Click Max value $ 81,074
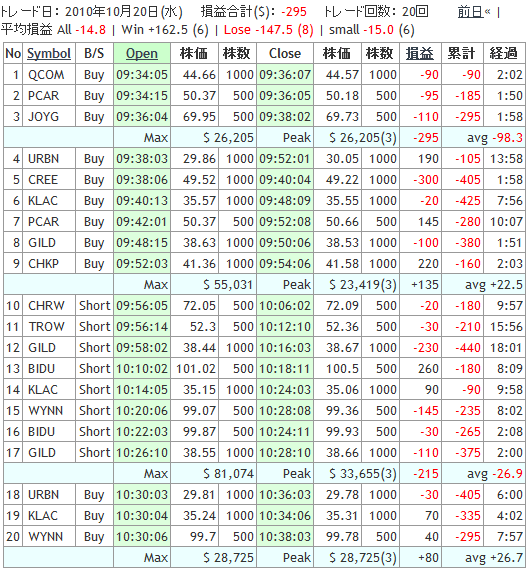Image resolution: width=528 pixels, height=570 pixels. click(x=228, y=474)
